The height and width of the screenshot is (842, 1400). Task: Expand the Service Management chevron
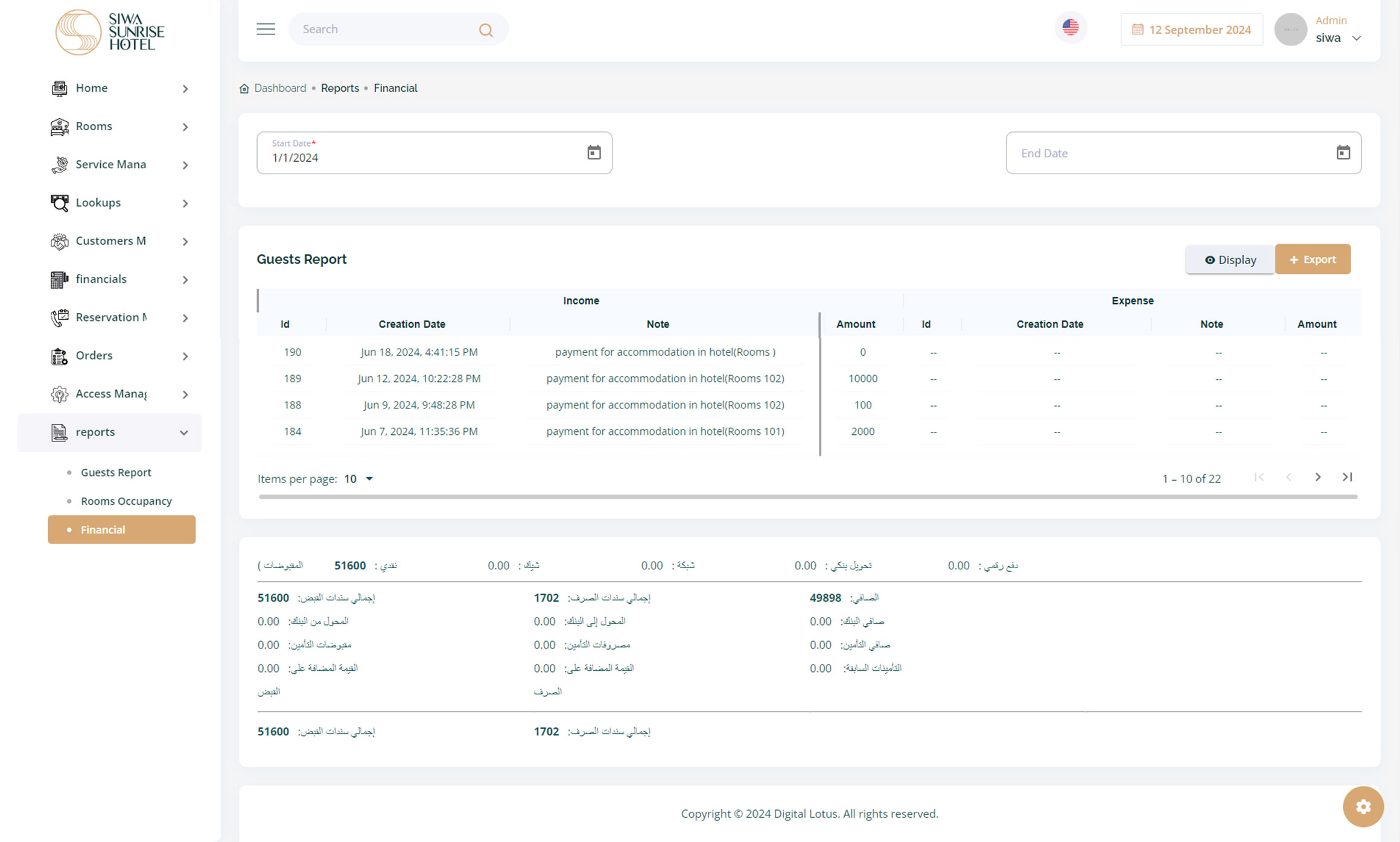point(185,165)
